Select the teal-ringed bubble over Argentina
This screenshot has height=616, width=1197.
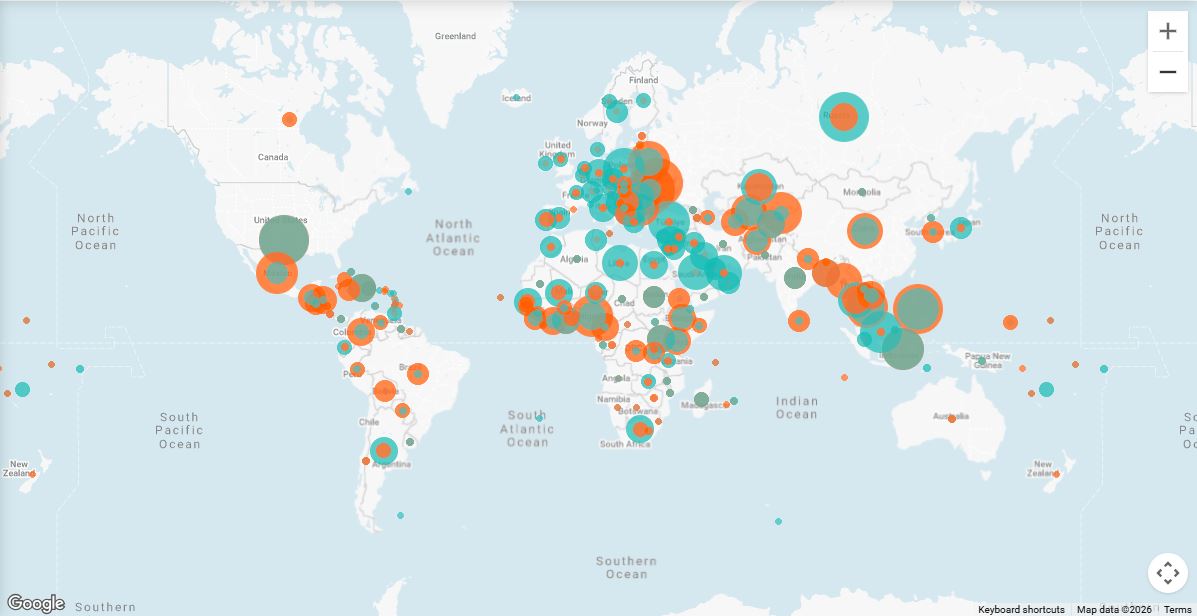(383, 451)
